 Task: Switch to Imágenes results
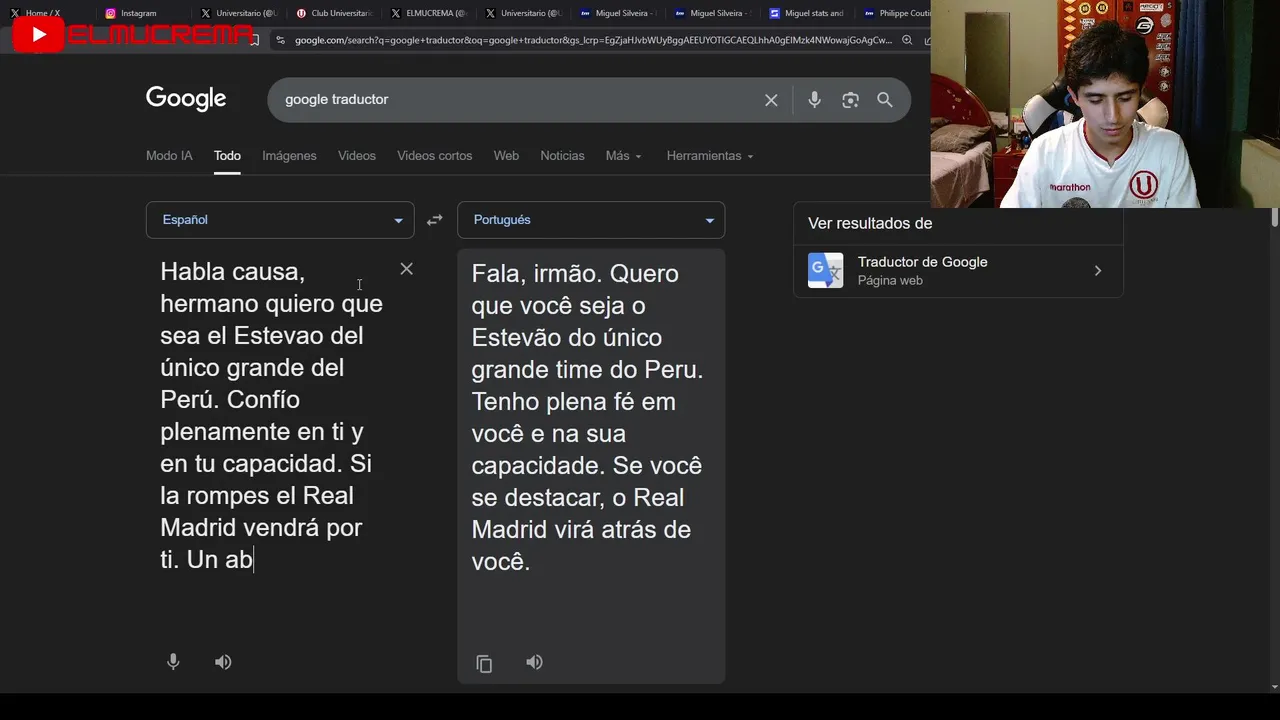(289, 156)
